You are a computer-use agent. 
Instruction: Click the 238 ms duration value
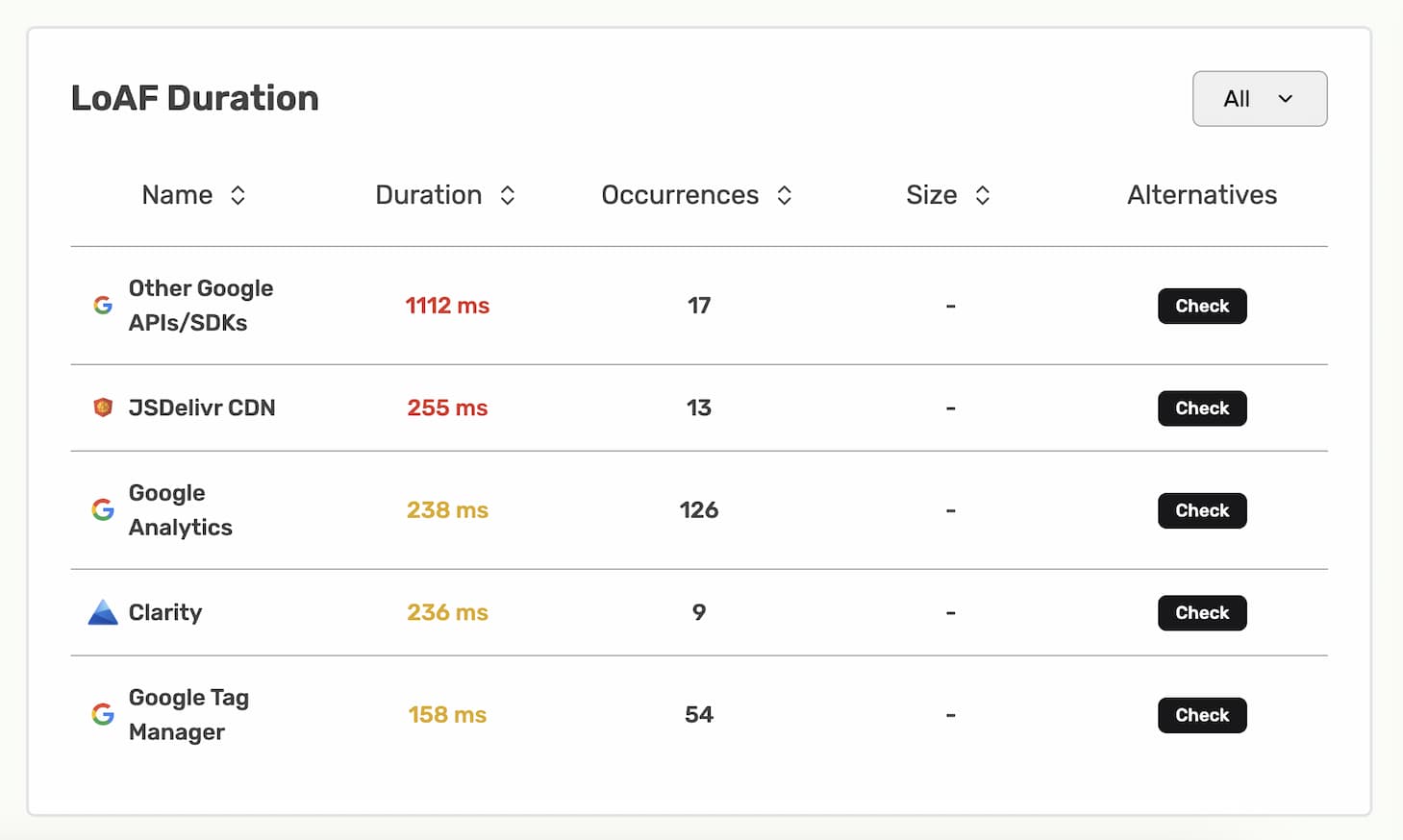[447, 510]
